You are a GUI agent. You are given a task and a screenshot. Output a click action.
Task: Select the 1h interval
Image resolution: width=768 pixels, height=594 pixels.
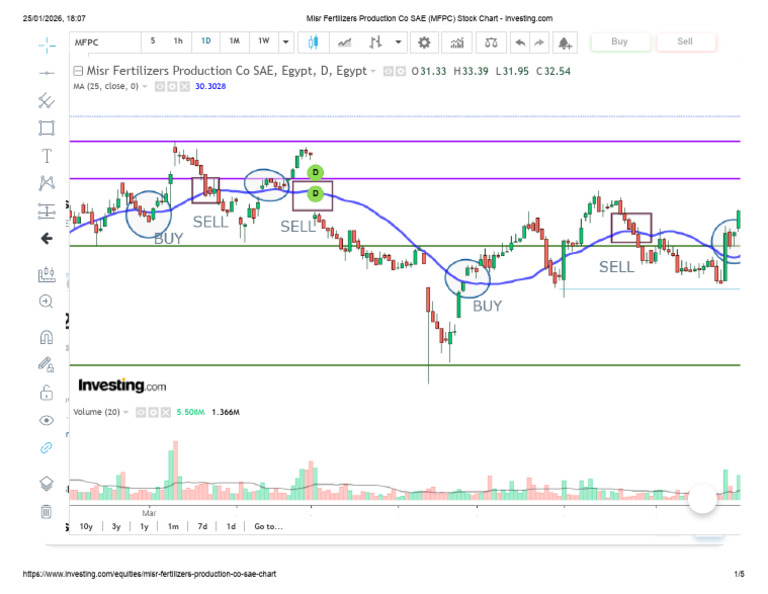point(178,41)
